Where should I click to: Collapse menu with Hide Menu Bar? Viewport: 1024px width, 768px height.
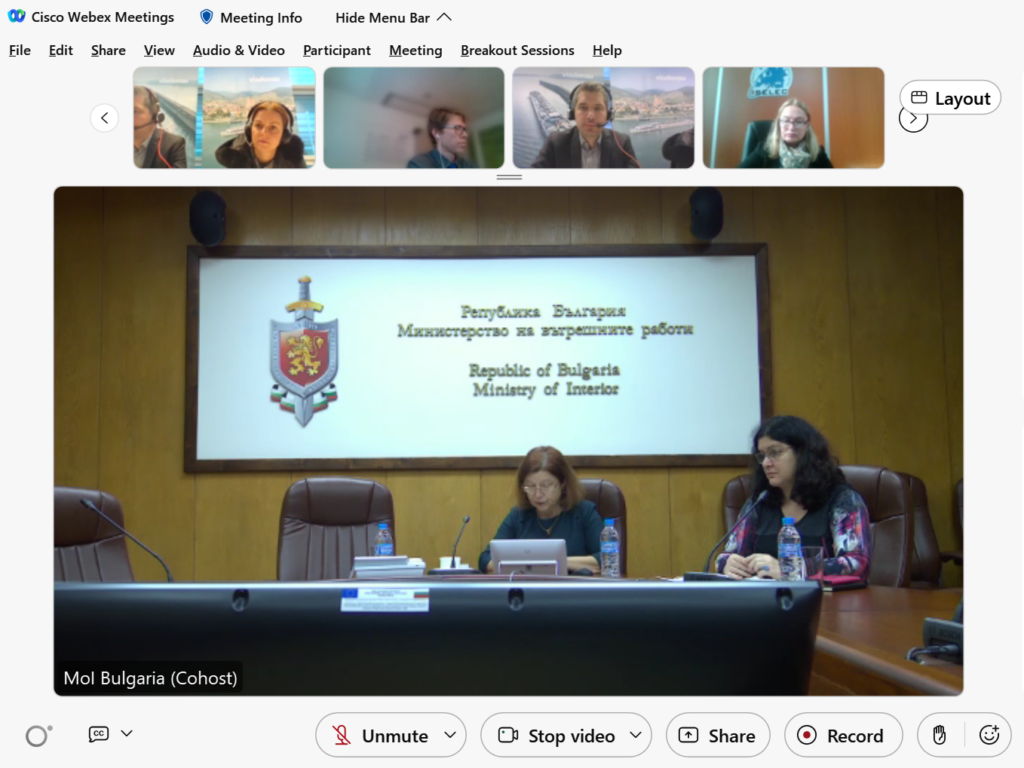[x=393, y=17]
